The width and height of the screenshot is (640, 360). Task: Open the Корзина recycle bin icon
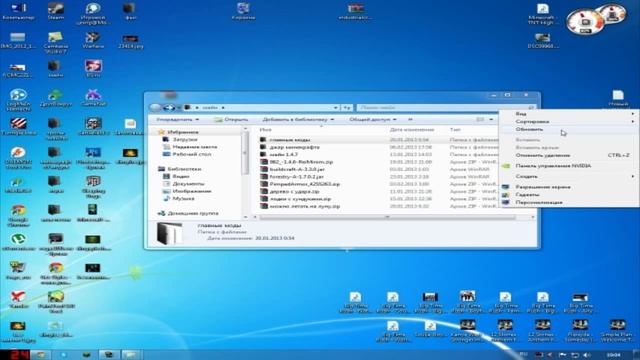[x=243, y=11]
